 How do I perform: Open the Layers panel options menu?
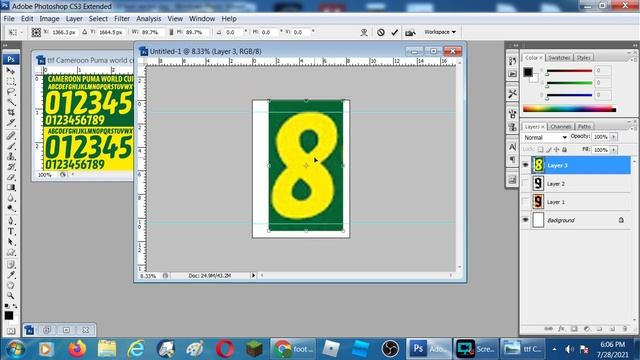(x=634, y=129)
